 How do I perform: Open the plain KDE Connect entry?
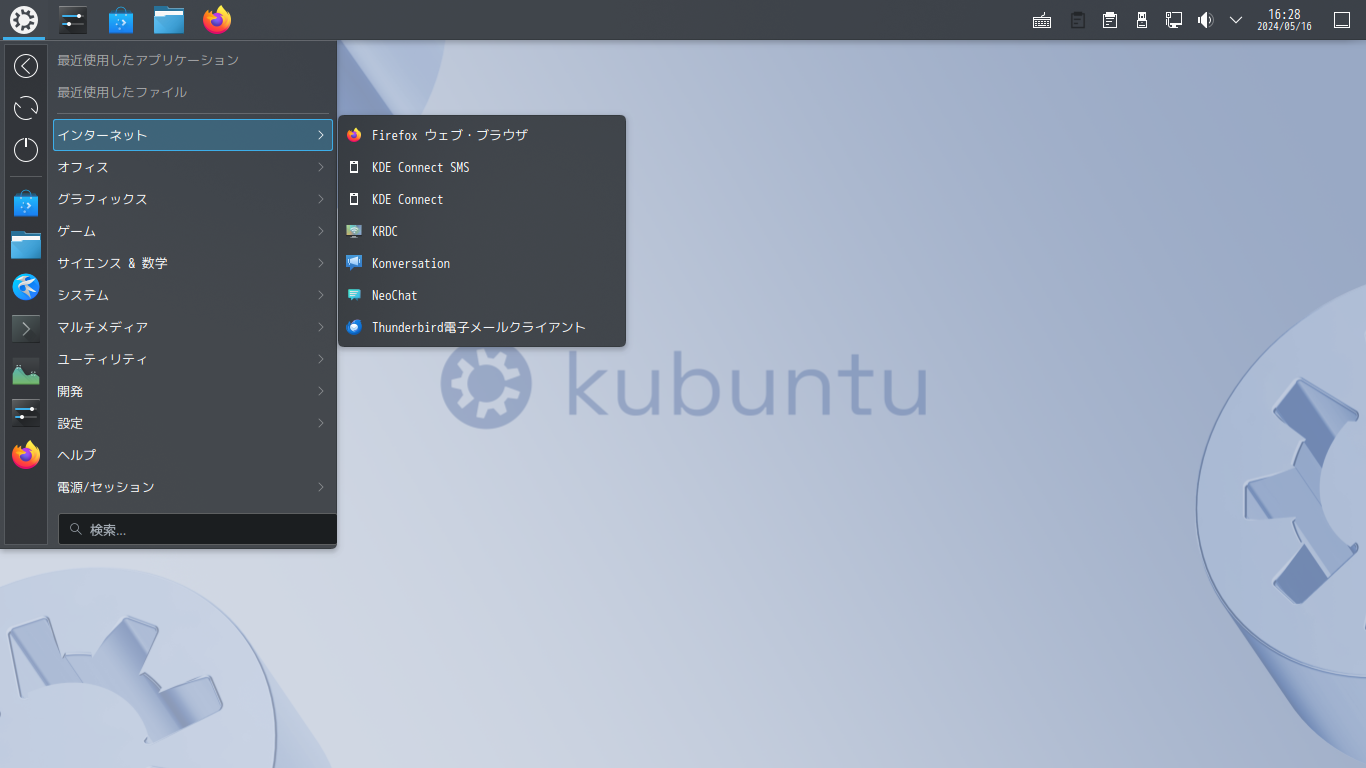(x=482, y=199)
